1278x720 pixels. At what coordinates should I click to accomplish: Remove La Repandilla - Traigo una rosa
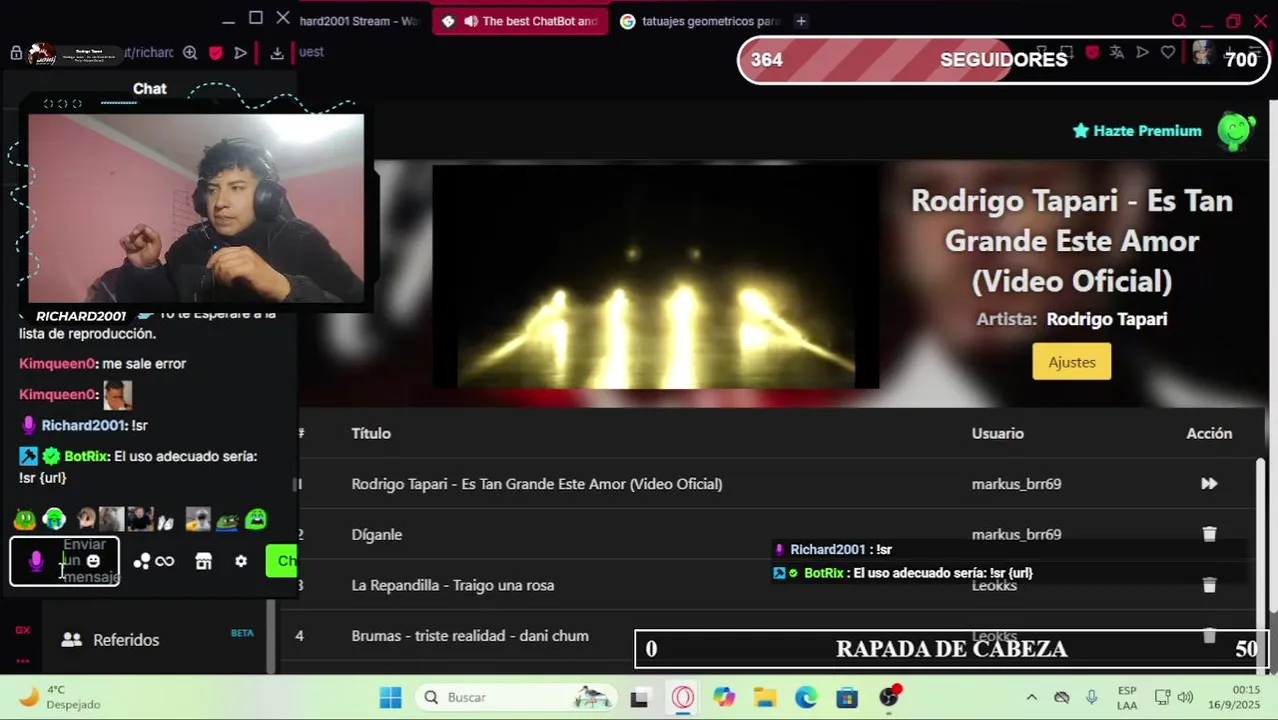[x=1209, y=585]
